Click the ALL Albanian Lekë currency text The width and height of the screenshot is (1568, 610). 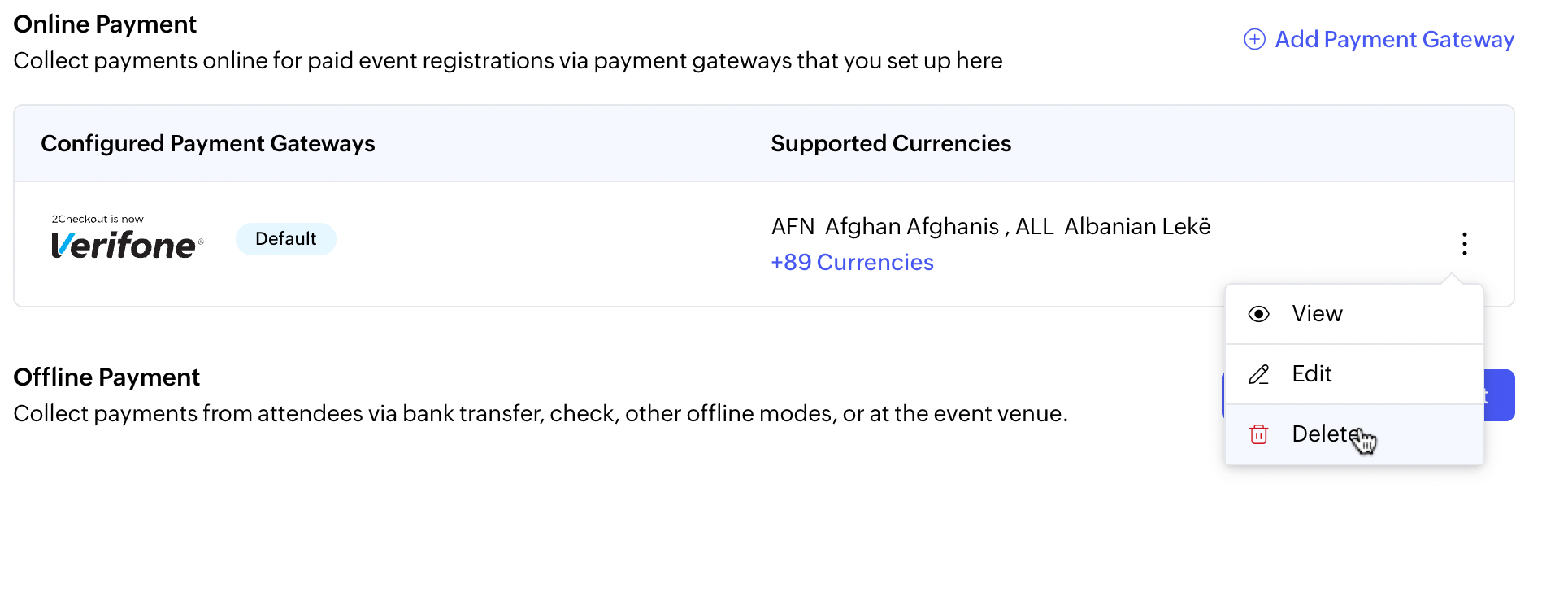coord(1113,226)
